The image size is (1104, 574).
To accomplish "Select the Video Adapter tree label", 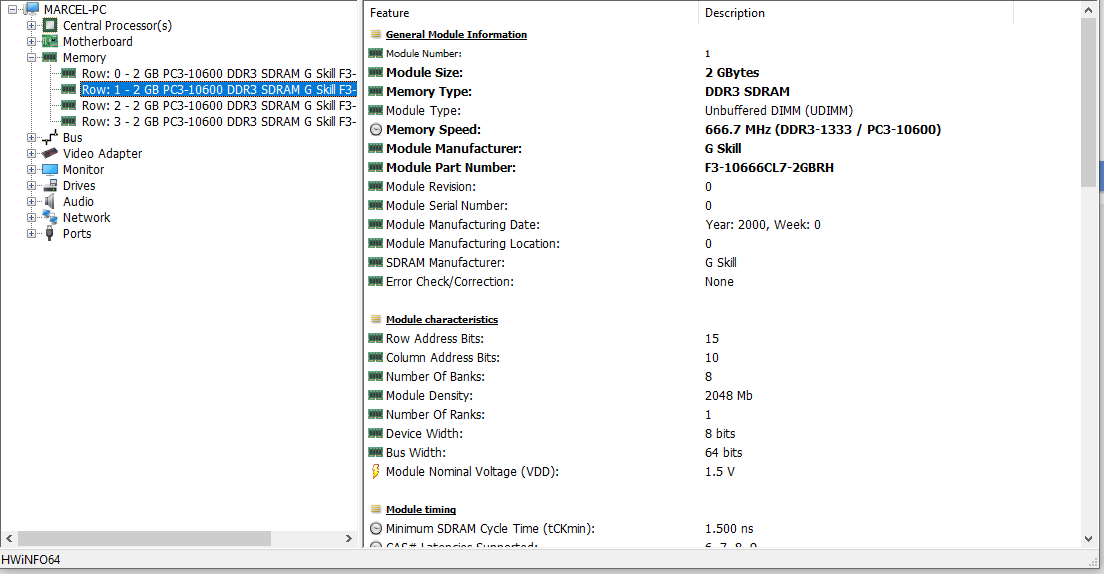I will [x=102, y=154].
